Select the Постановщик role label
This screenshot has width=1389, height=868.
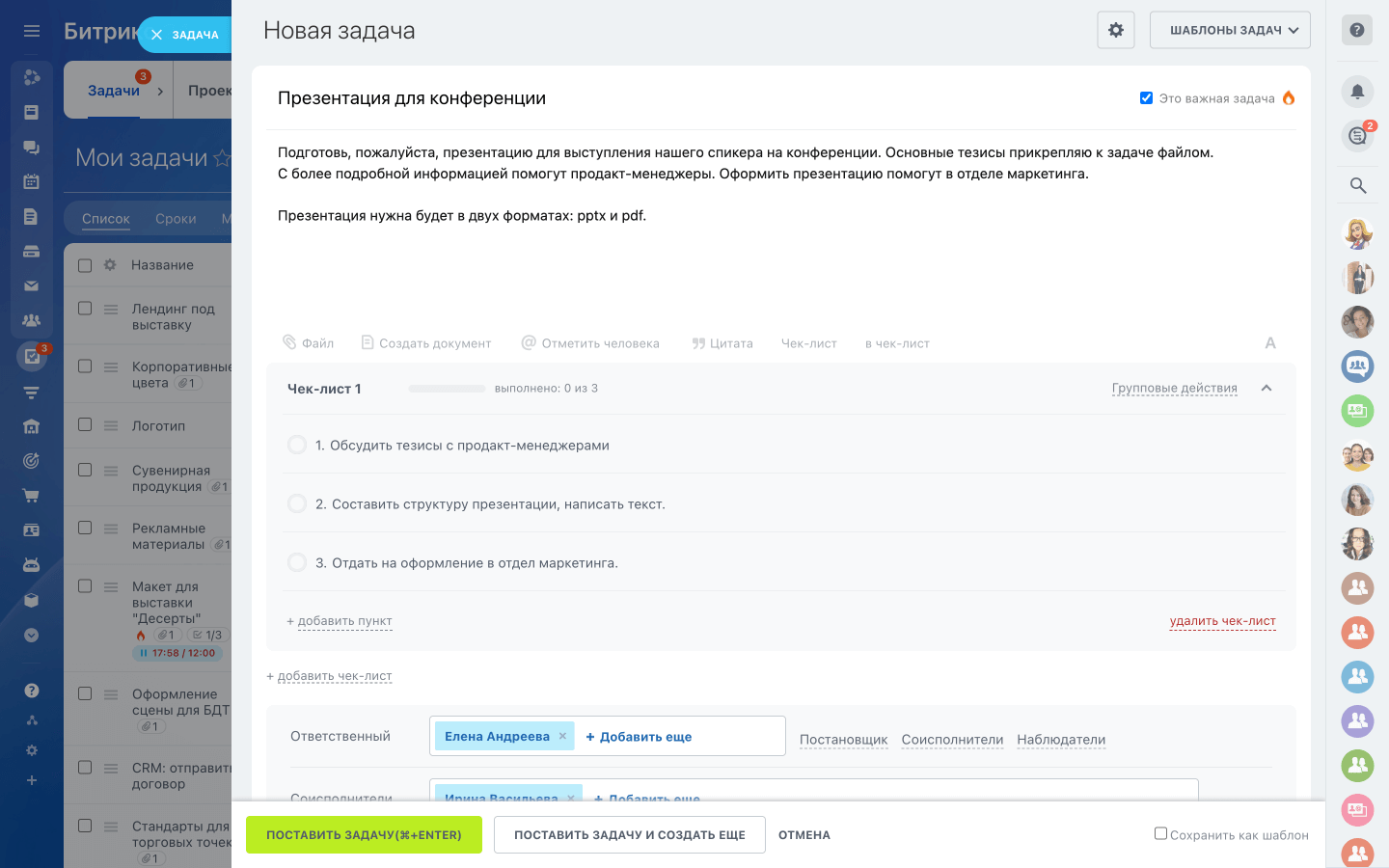[843, 740]
